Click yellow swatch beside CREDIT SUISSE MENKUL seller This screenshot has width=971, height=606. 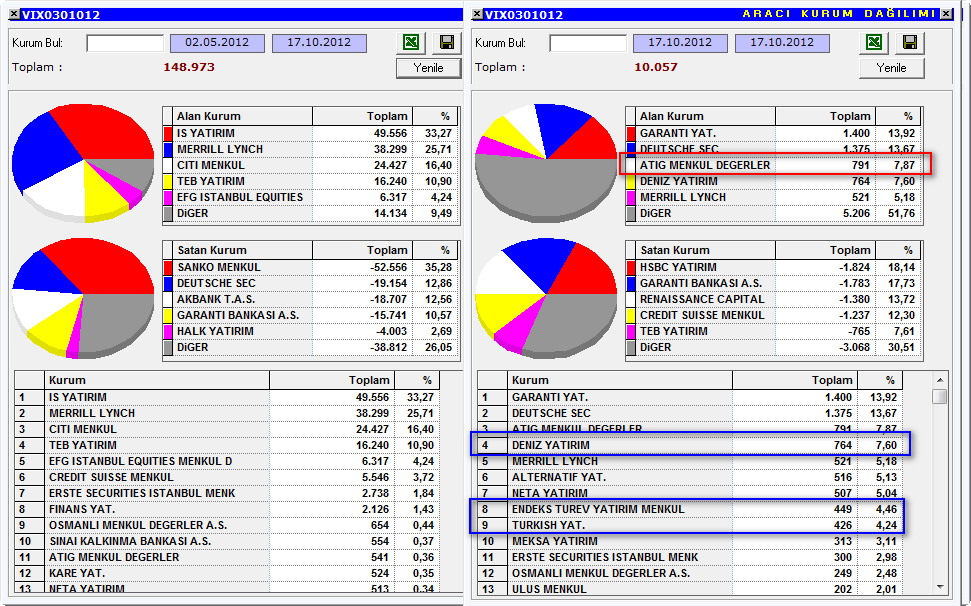(x=631, y=316)
